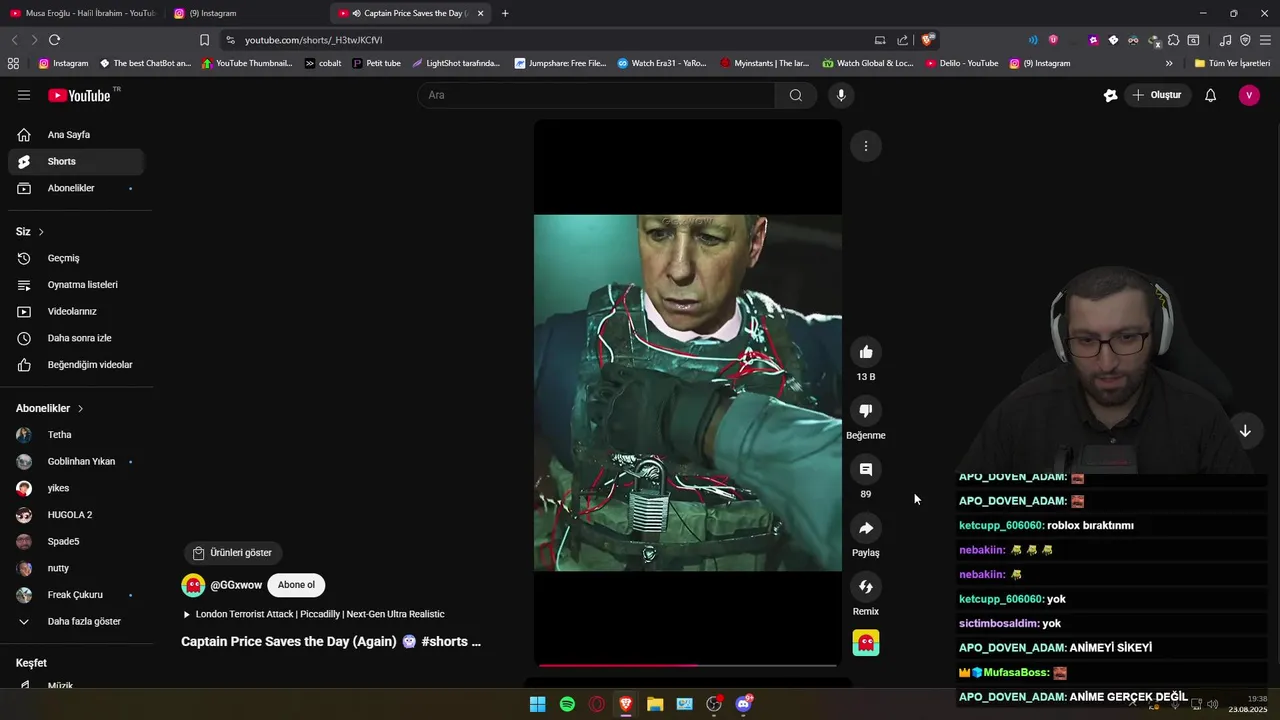Open Abonelikler in the sidebar

76,188
